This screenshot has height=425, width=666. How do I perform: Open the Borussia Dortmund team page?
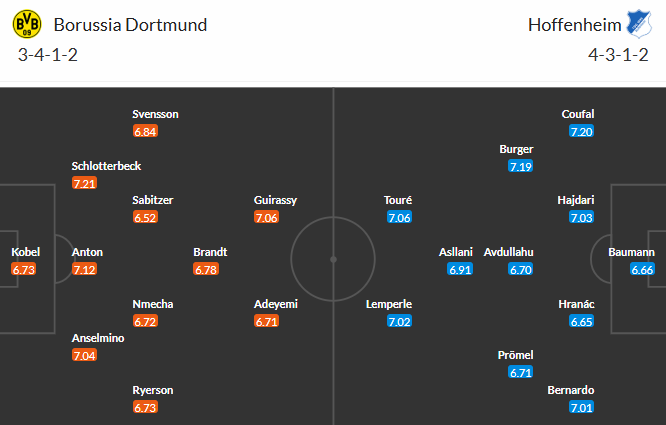click(x=131, y=24)
